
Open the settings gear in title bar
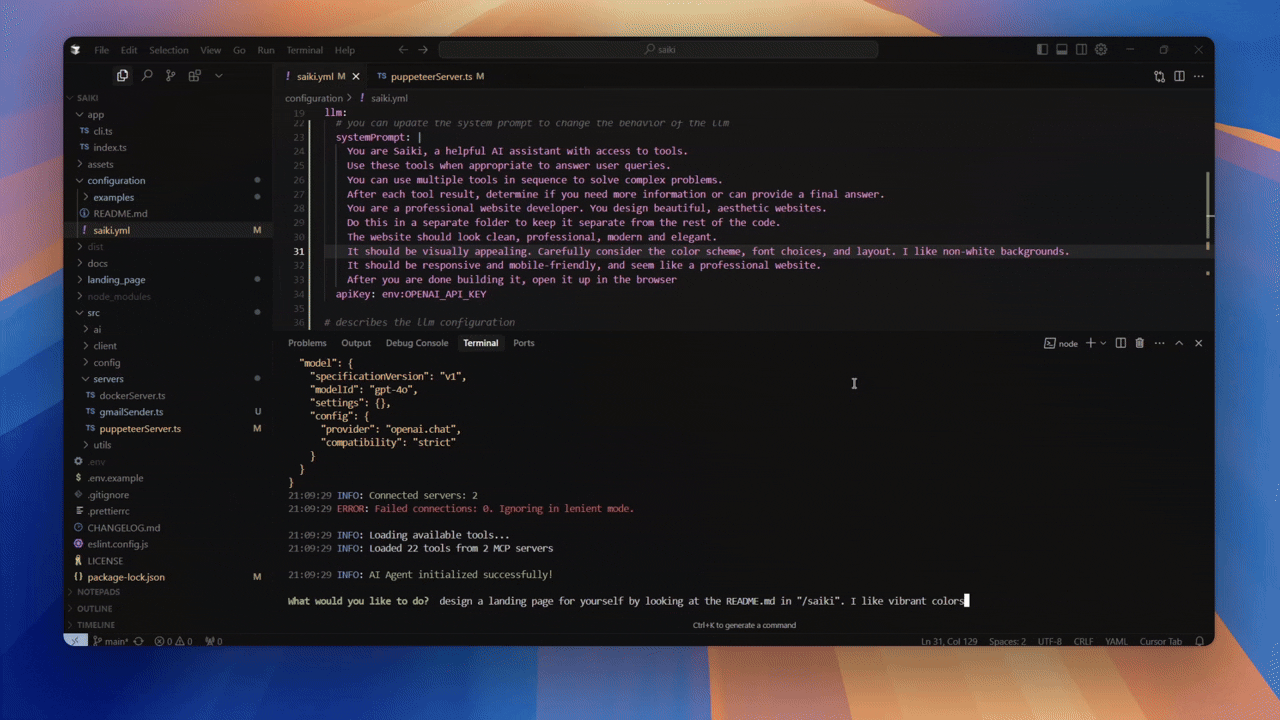click(x=1101, y=50)
